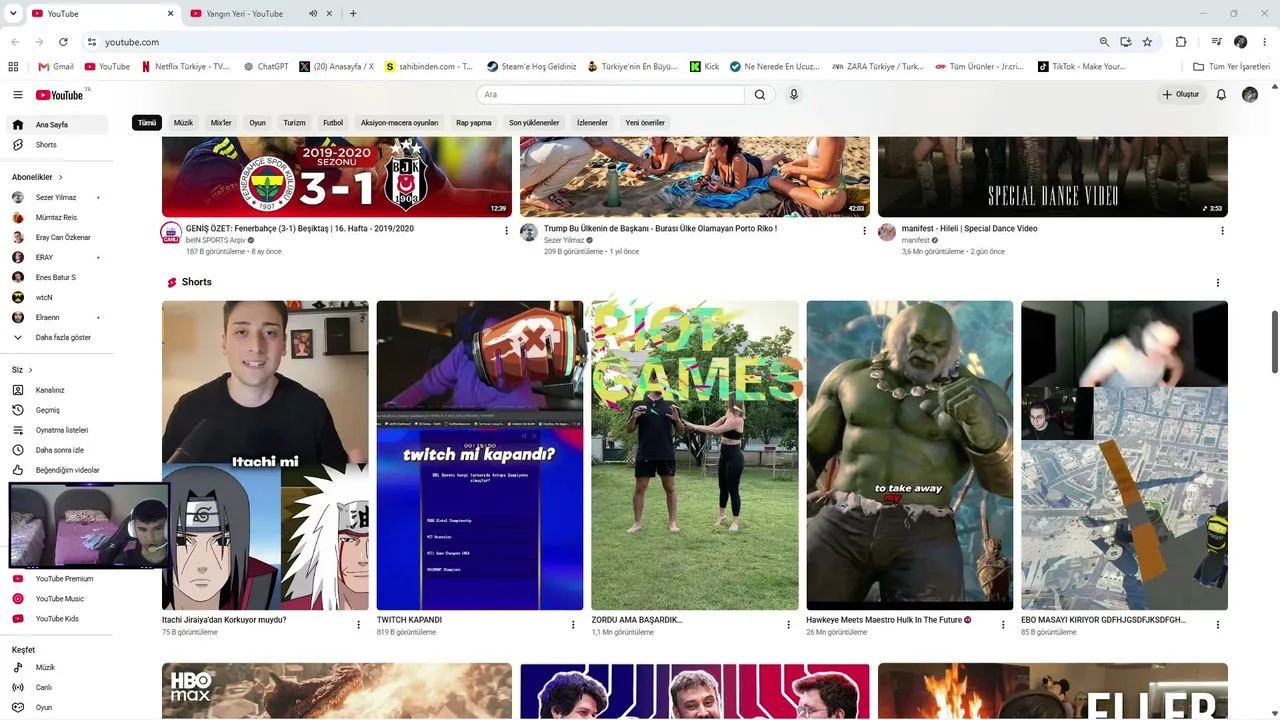Open Sezer Yılmaz subscription channel

tap(56, 198)
